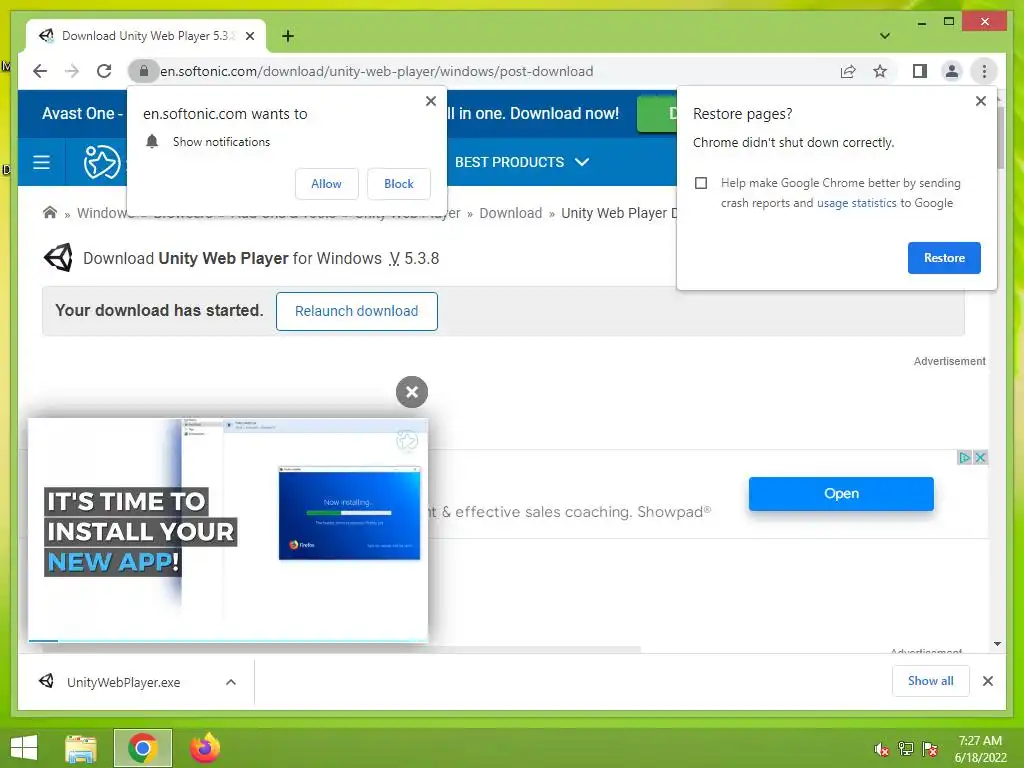Close the Download Unity Web Player tab
Screen dimensions: 1024x768
pos(249,36)
